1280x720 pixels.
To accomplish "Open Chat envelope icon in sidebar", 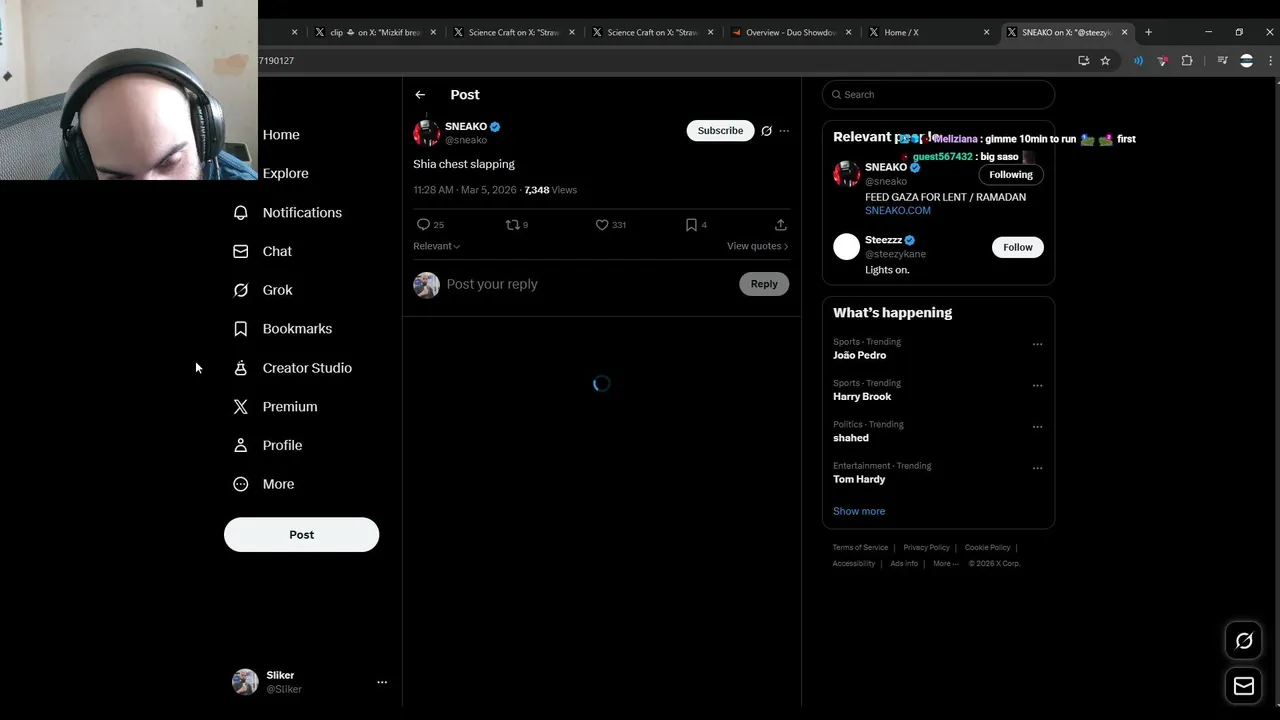I will (x=240, y=251).
